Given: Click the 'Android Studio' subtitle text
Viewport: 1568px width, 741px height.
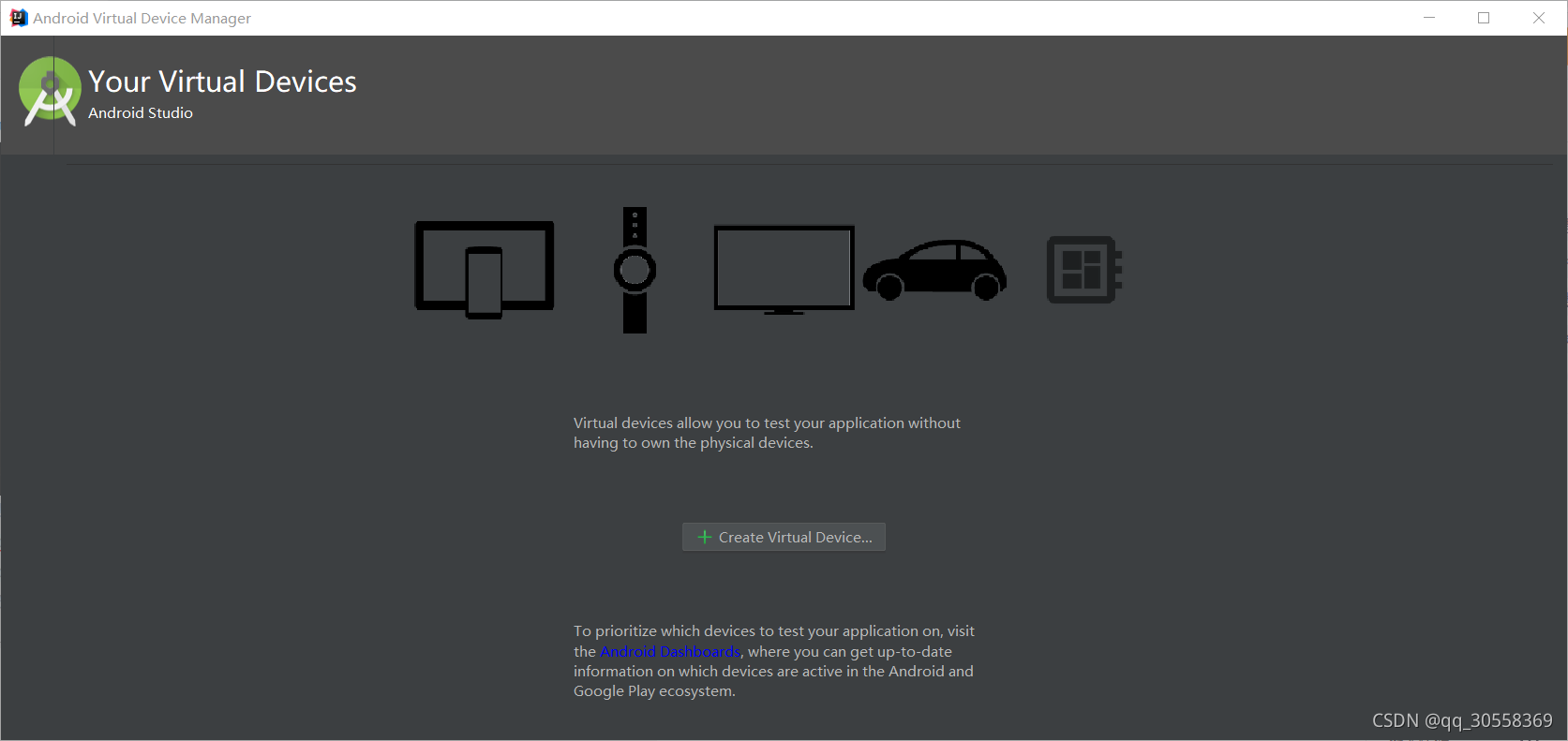Looking at the screenshot, I should pos(141,112).
